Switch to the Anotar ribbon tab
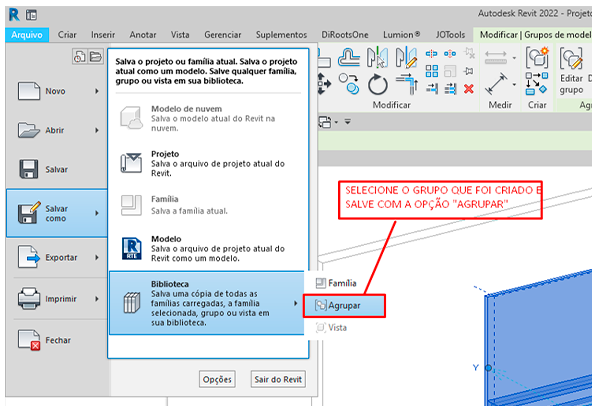The width and height of the screenshot is (596, 411). 143,35
